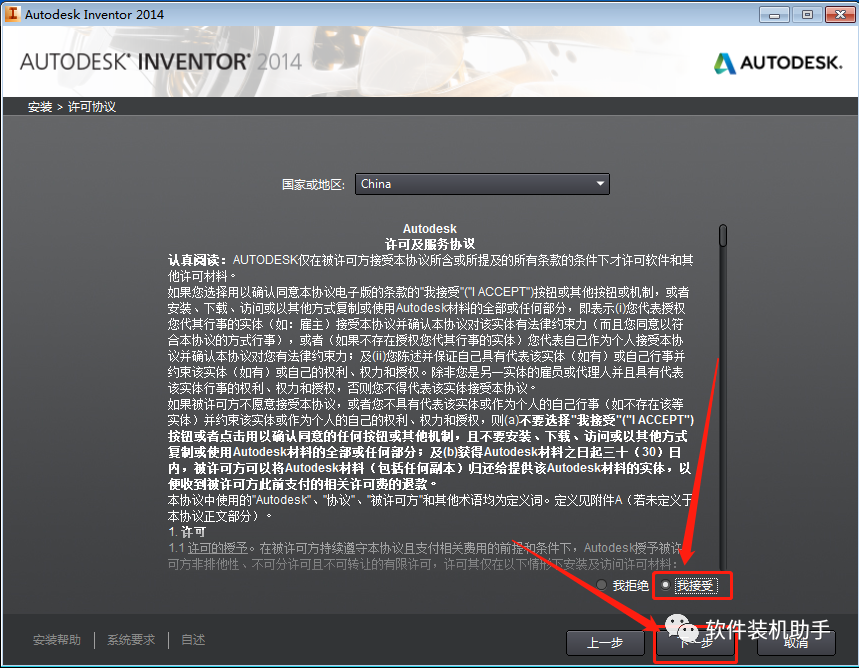
Task: Click the 1.1 许可的授予 underlined text
Action: coord(208,547)
